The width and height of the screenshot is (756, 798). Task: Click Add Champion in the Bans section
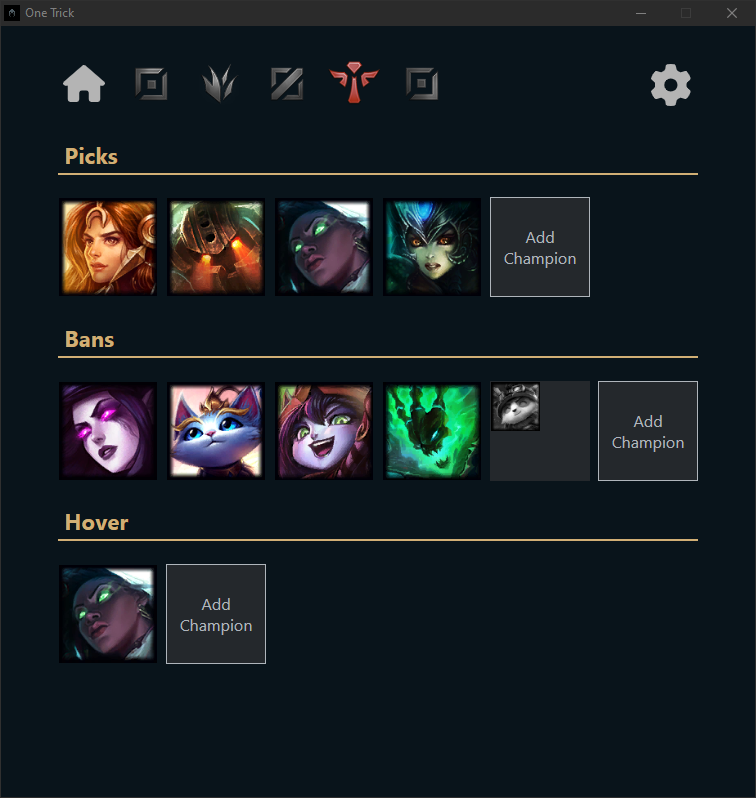[648, 431]
